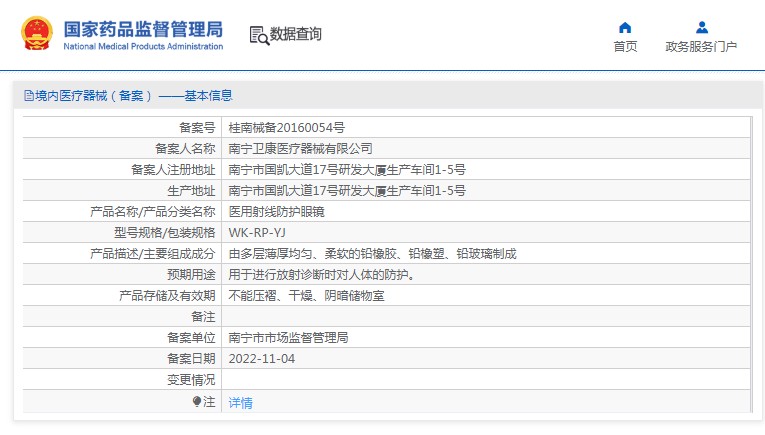765x435 pixels.
Task: Click 由多层薄厚均匀 product description cell
Action: click(x=372, y=254)
